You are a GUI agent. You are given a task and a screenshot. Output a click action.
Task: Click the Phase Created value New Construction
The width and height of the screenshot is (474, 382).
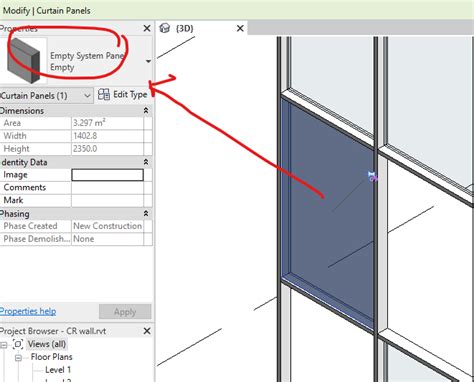coord(107,226)
